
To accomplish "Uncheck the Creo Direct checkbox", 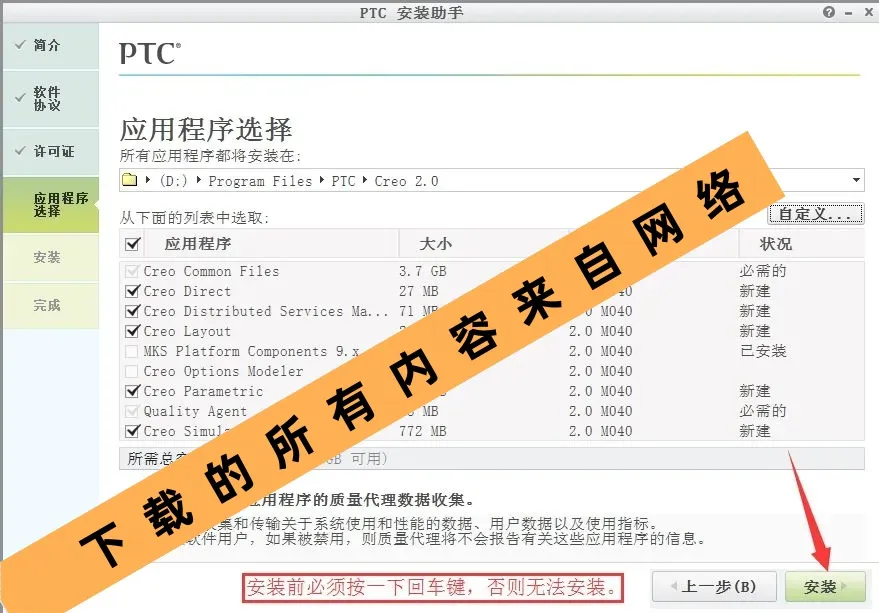I will [x=132, y=291].
